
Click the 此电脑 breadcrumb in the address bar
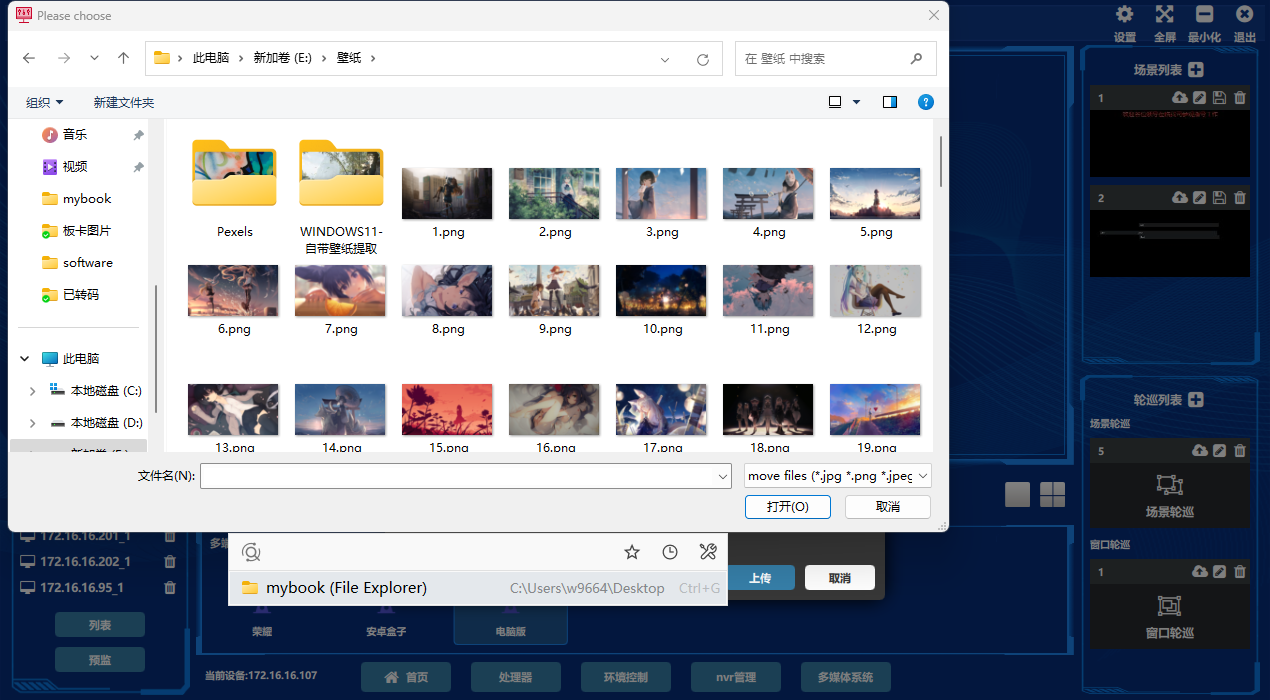click(210, 58)
